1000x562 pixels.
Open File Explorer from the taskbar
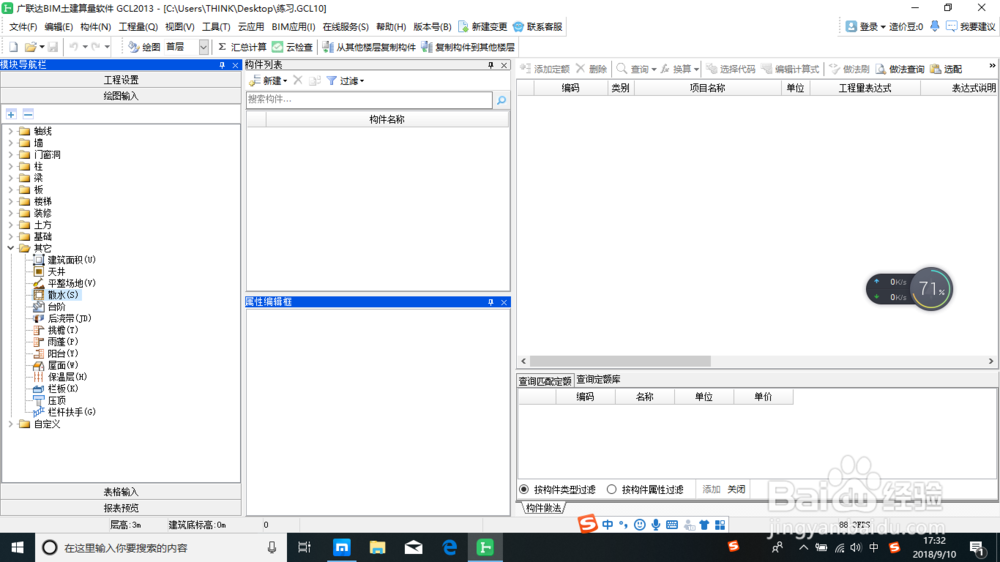coord(378,547)
